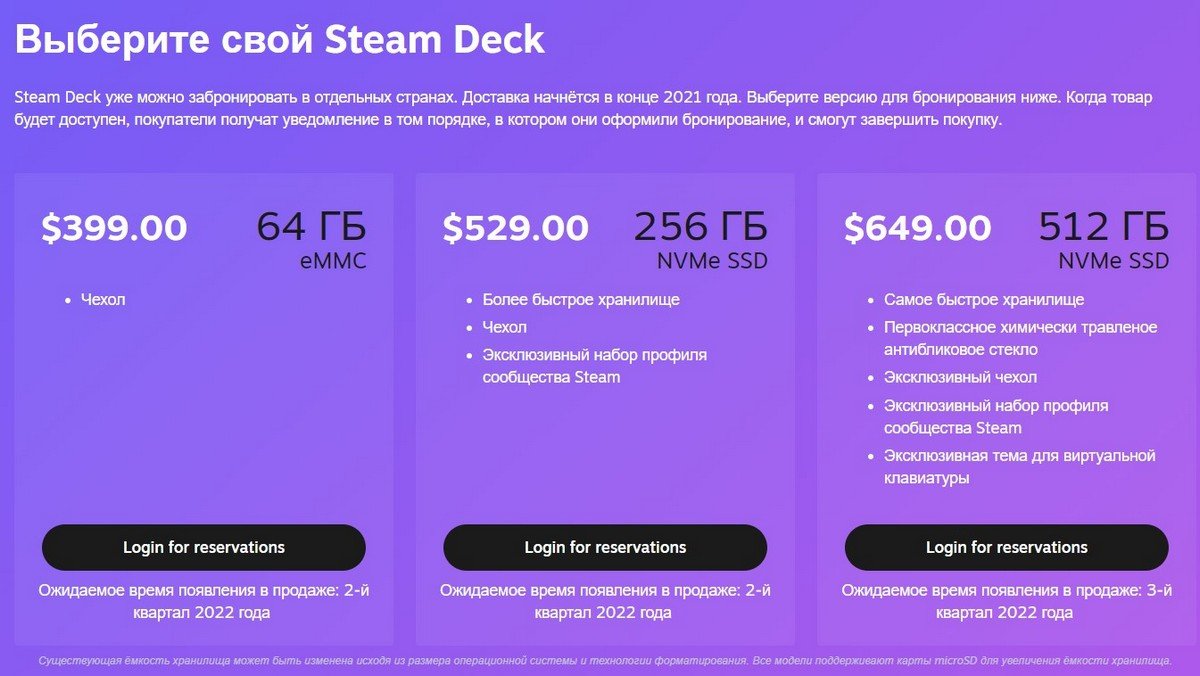Click the $649.00 price label

pyautogui.click(x=918, y=228)
